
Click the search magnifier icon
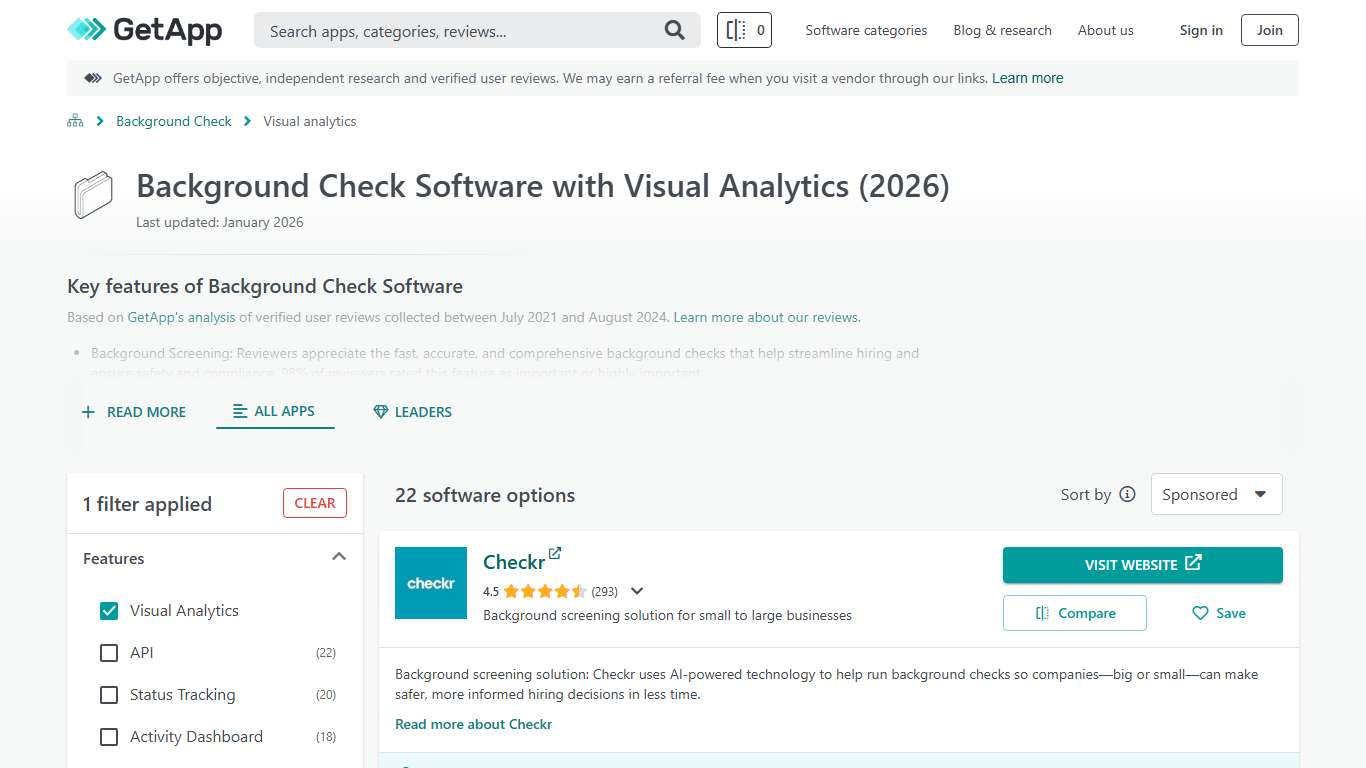tap(674, 30)
